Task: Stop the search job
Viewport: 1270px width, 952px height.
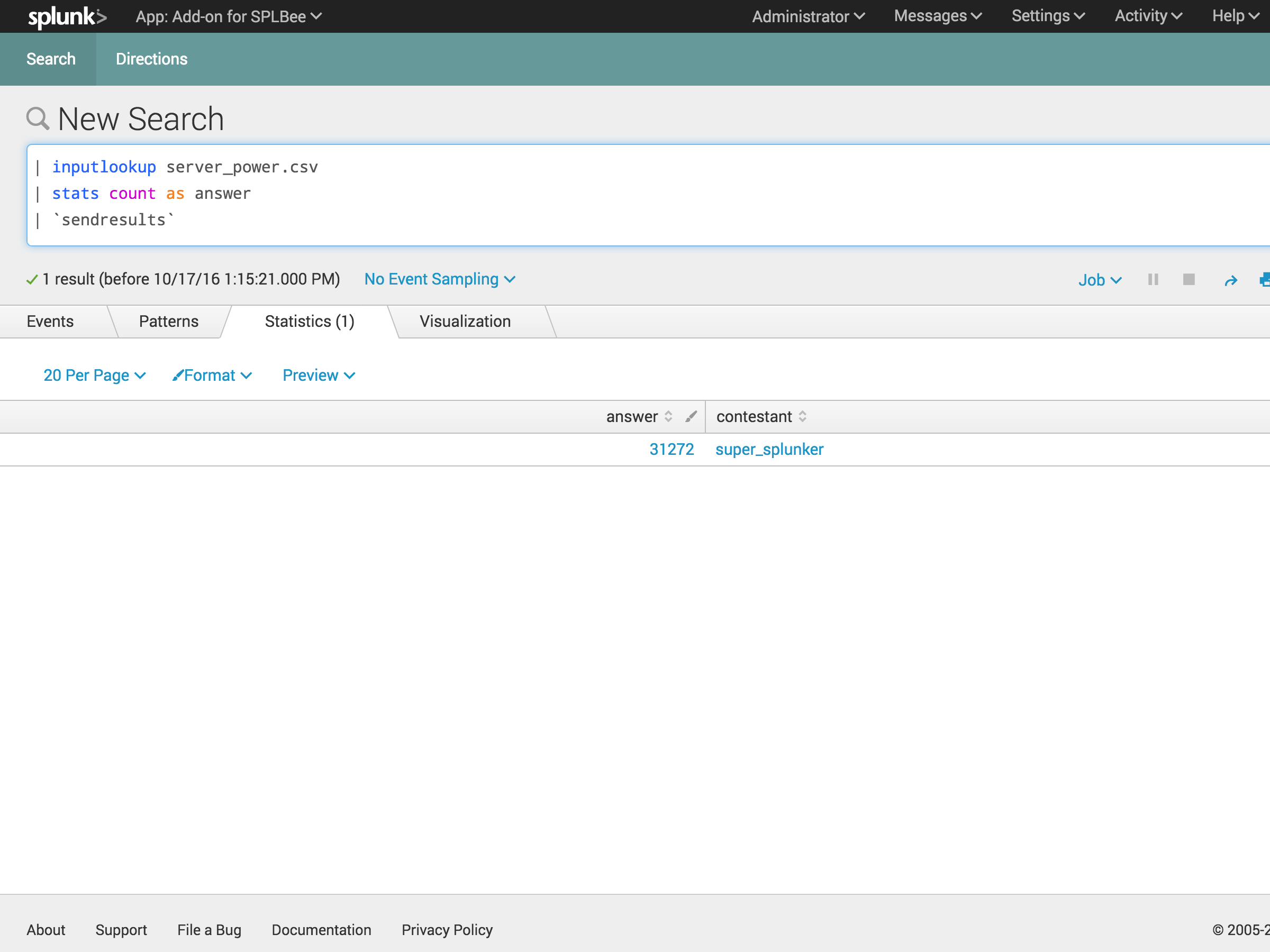Action: pos(1189,279)
